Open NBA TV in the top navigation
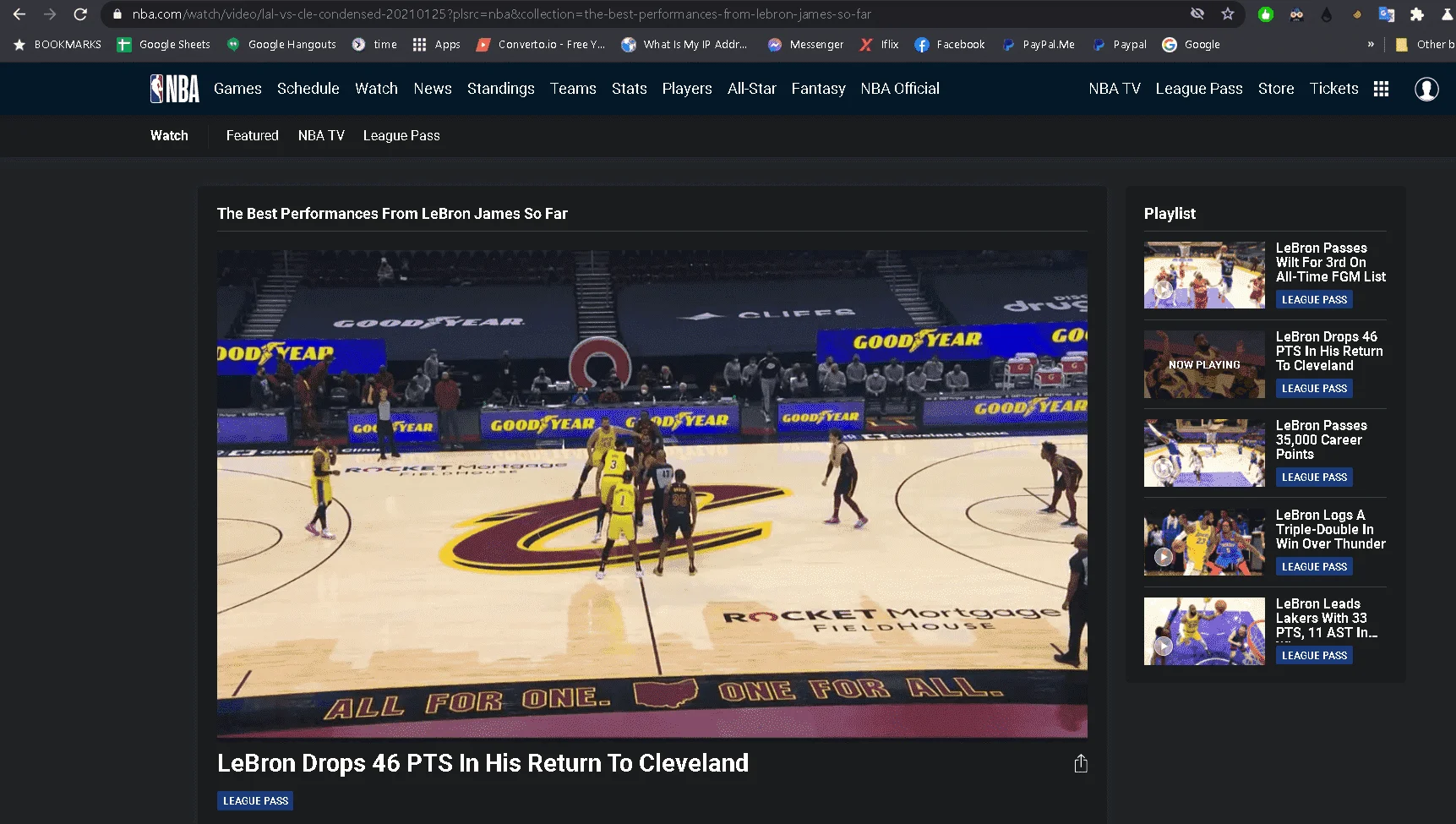 point(1115,89)
